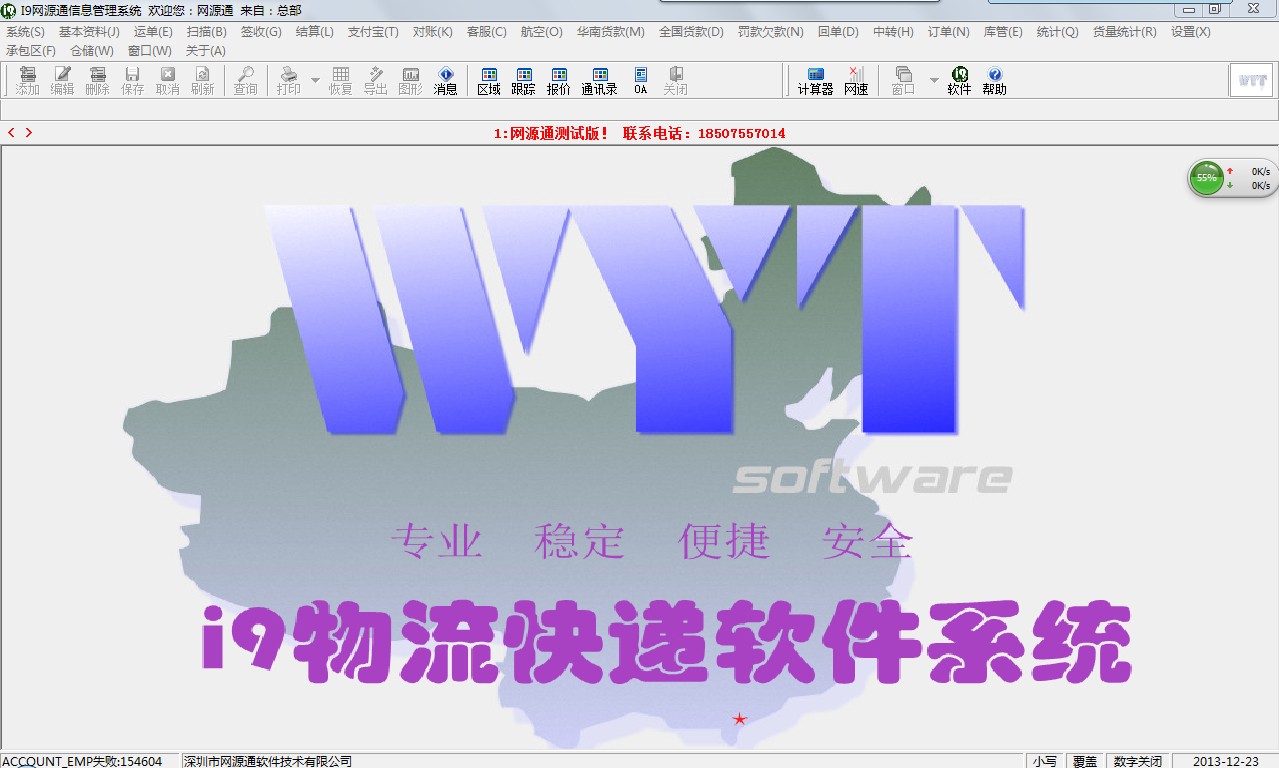
Task: Open the 运单(E) menu
Action: point(153,32)
